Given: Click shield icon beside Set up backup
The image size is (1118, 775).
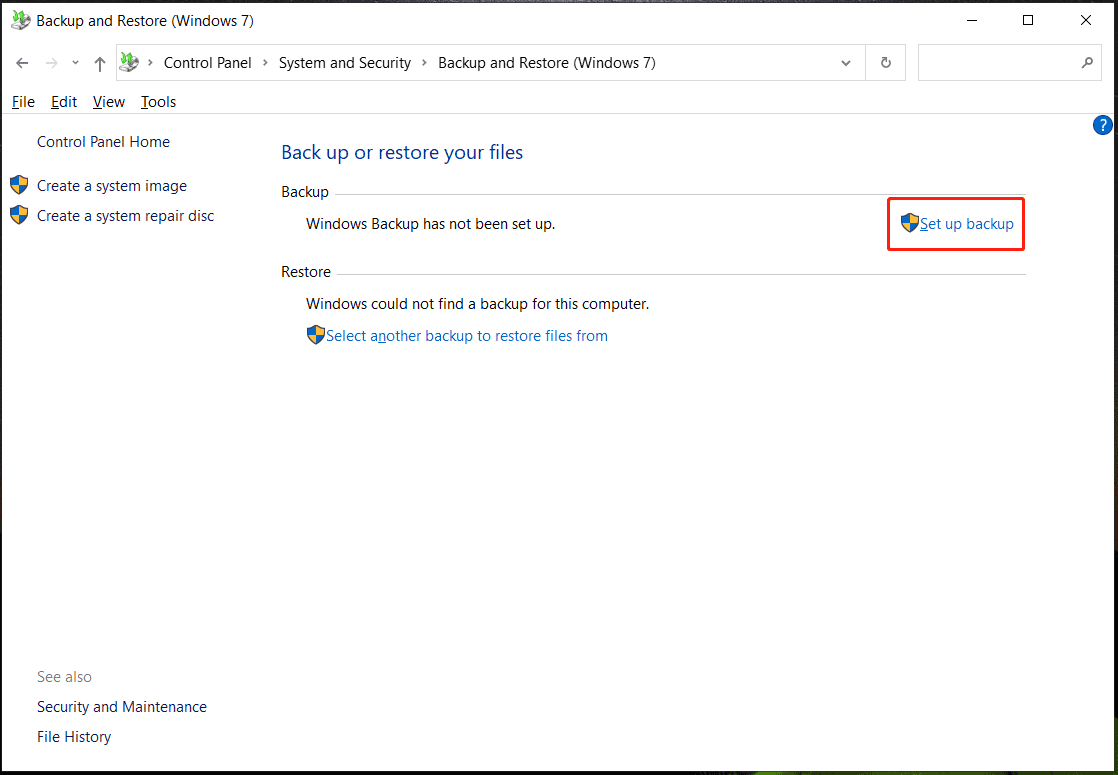Looking at the screenshot, I should [910, 223].
